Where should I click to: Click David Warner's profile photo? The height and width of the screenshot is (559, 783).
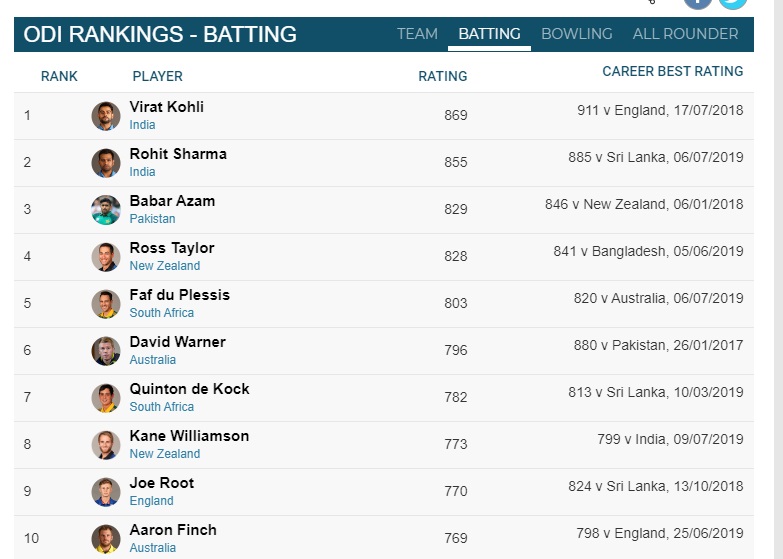tap(106, 351)
